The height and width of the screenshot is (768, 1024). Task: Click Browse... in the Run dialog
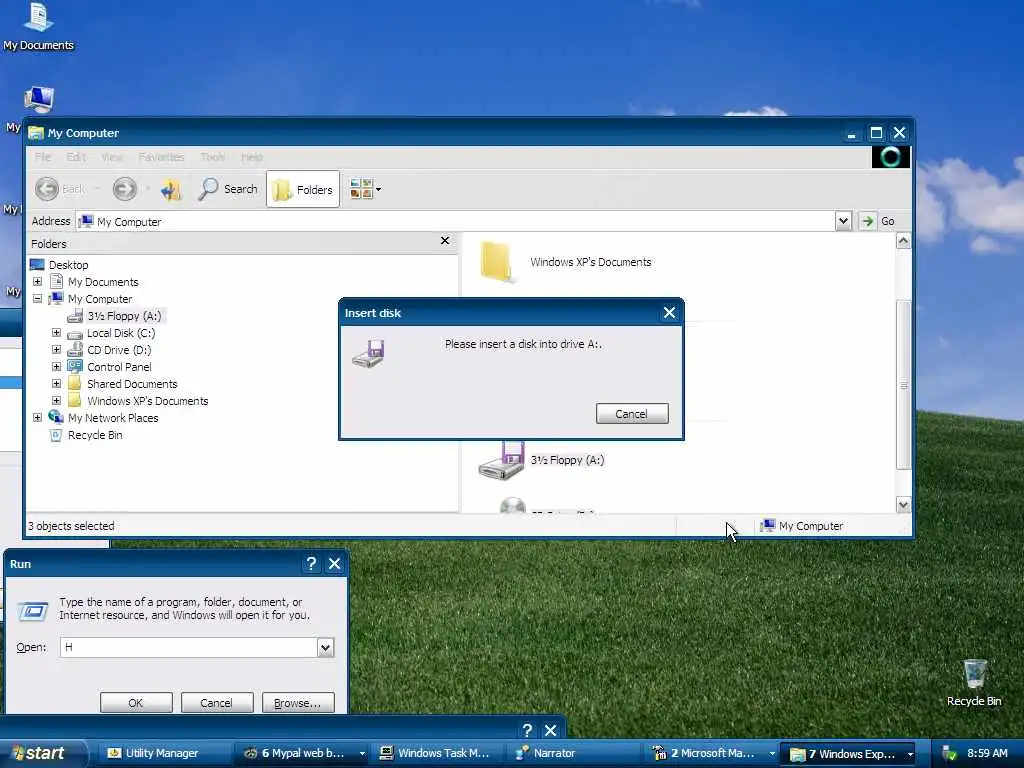pos(298,703)
